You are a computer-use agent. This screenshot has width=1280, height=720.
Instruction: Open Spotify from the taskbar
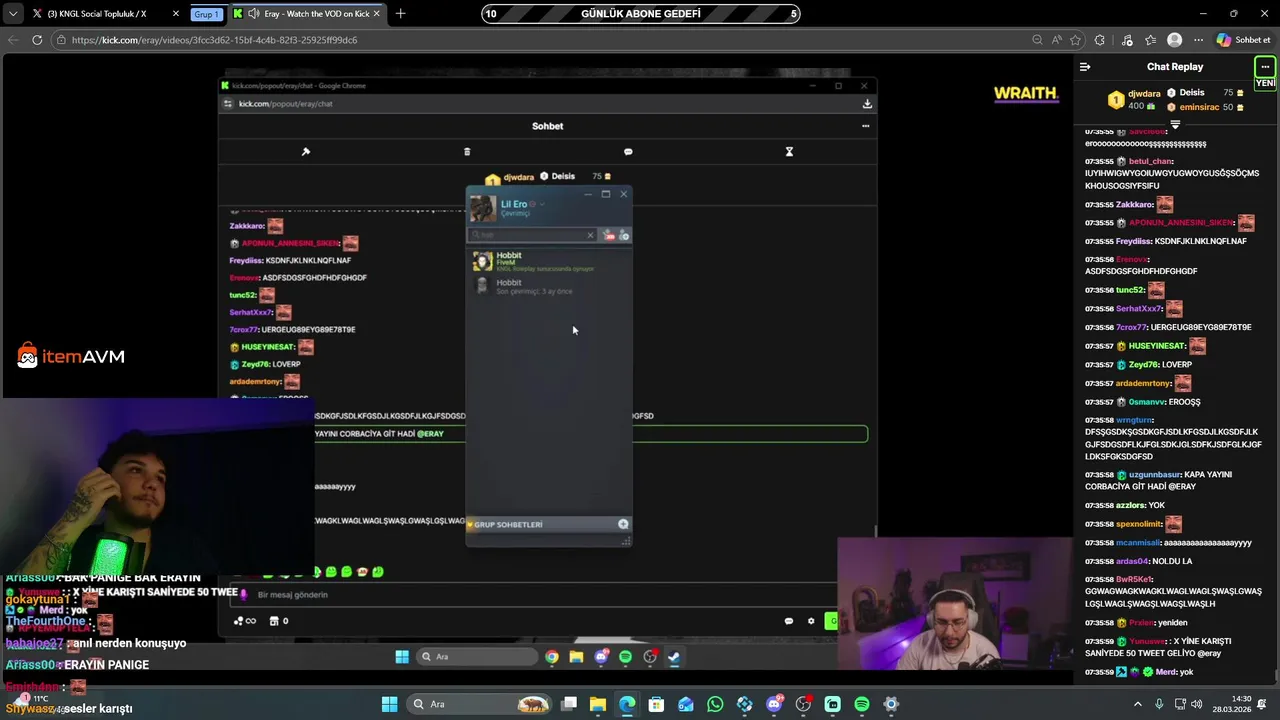(862, 704)
